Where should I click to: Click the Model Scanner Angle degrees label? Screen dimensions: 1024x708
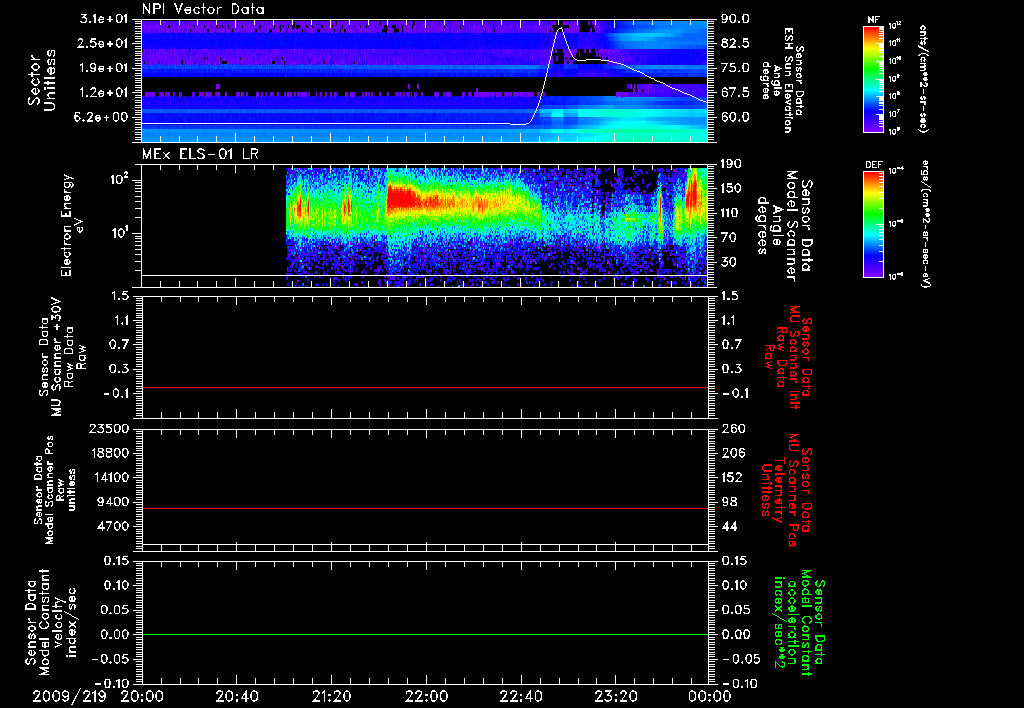click(784, 226)
